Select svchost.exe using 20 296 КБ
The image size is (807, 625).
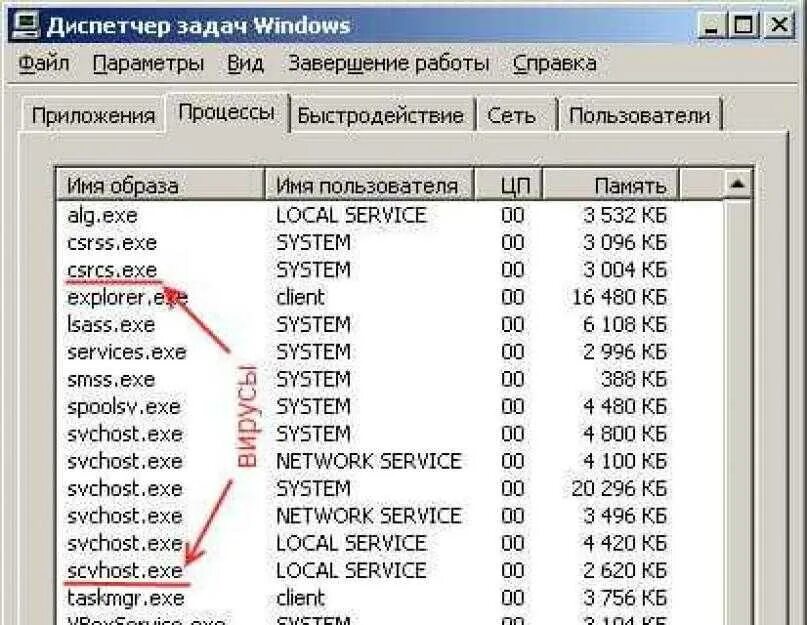click(x=125, y=489)
